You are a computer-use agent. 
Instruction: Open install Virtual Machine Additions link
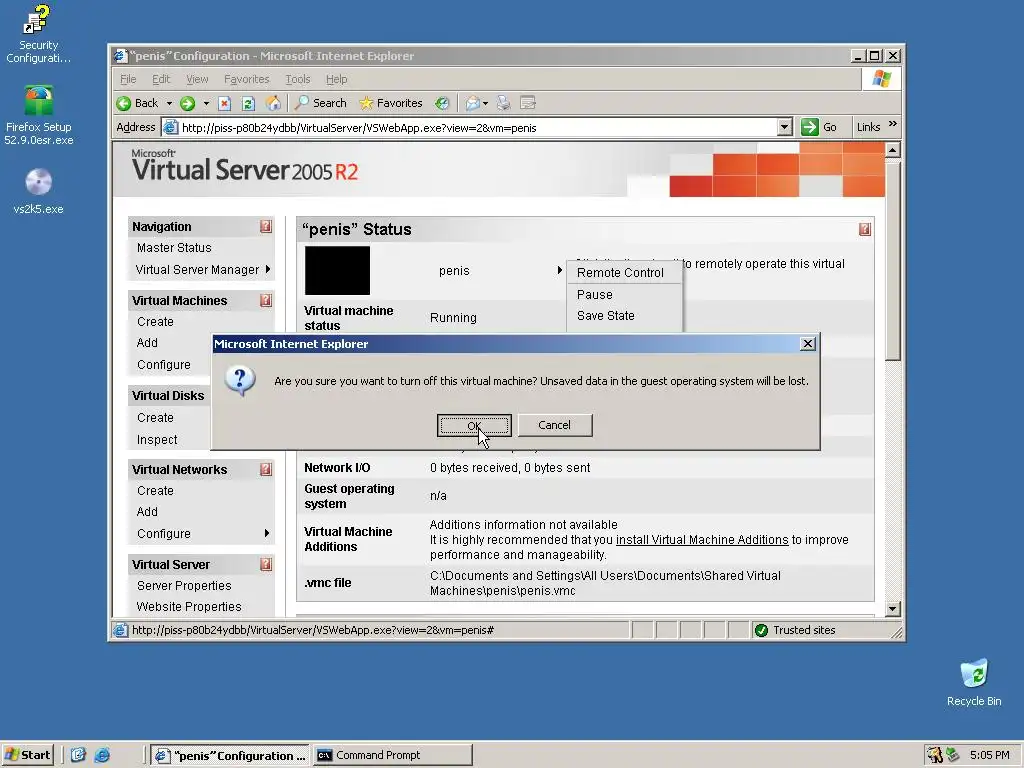[702, 540]
